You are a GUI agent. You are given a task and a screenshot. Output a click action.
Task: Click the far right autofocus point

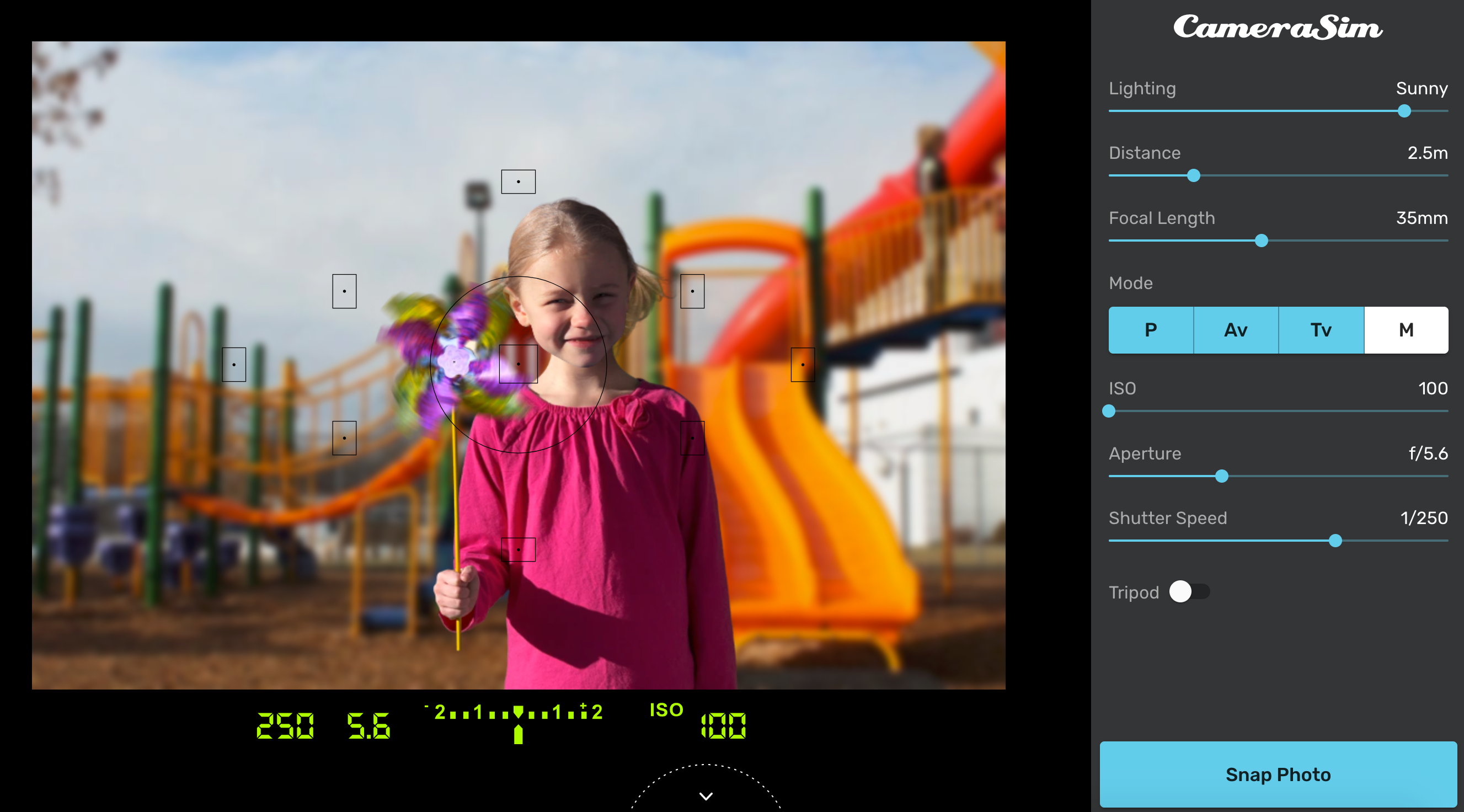pyautogui.click(x=803, y=364)
